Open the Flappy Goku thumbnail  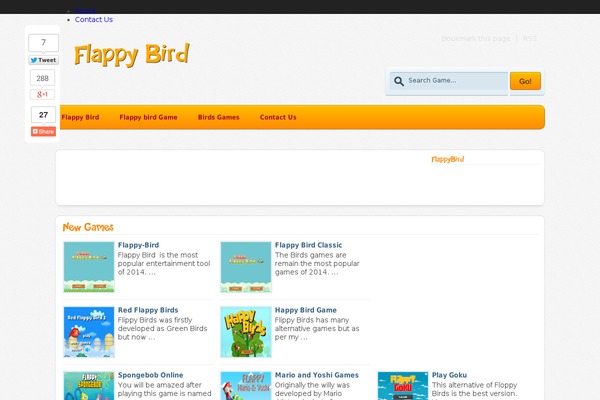coord(403,386)
